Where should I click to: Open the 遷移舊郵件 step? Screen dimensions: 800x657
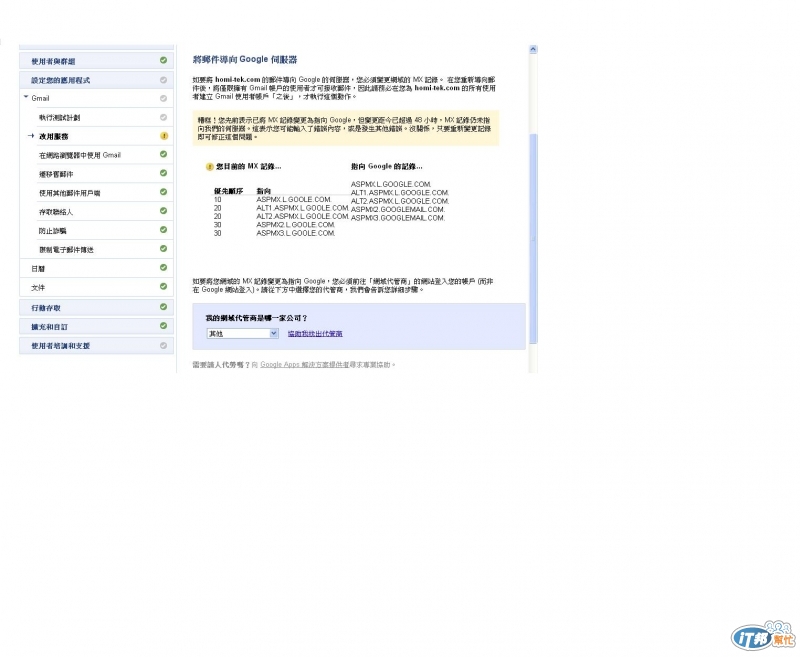point(56,174)
